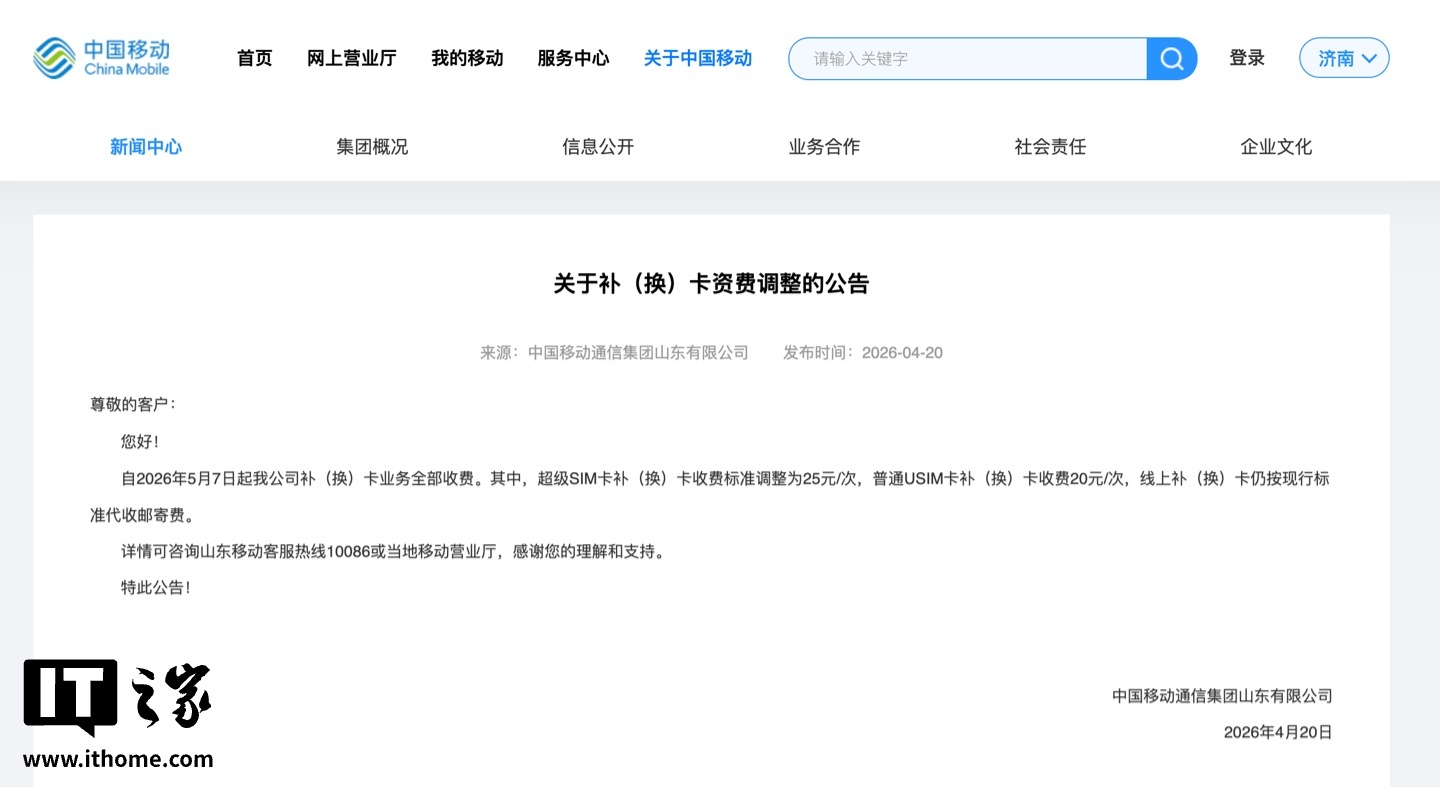This screenshot has height=787, width=1440.
Task: Select the 业务合作 tab
Action: coord(824,147)
